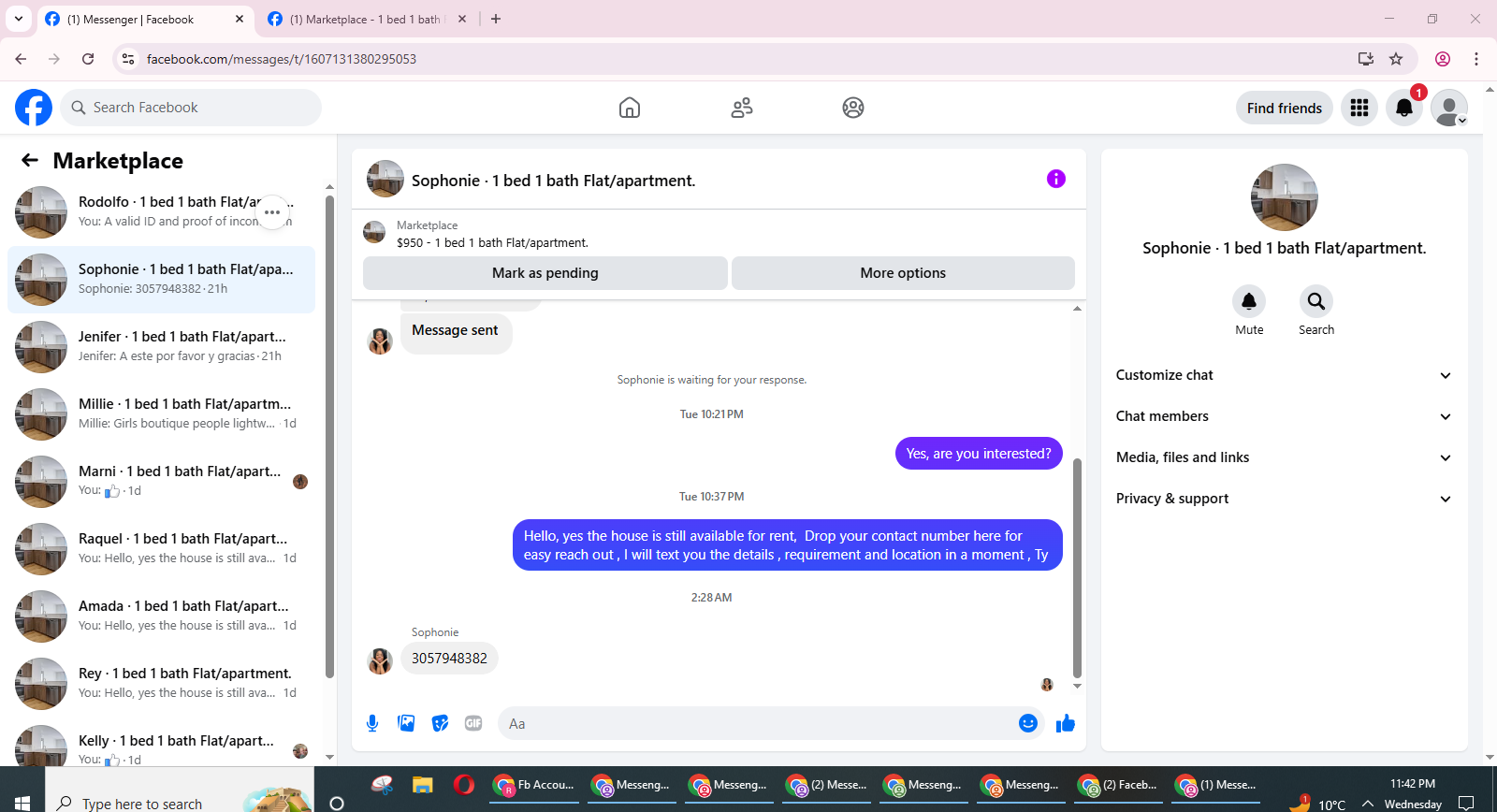Send a thumbs up like
Screen dimensions: 1497x812
(1066, 723)
